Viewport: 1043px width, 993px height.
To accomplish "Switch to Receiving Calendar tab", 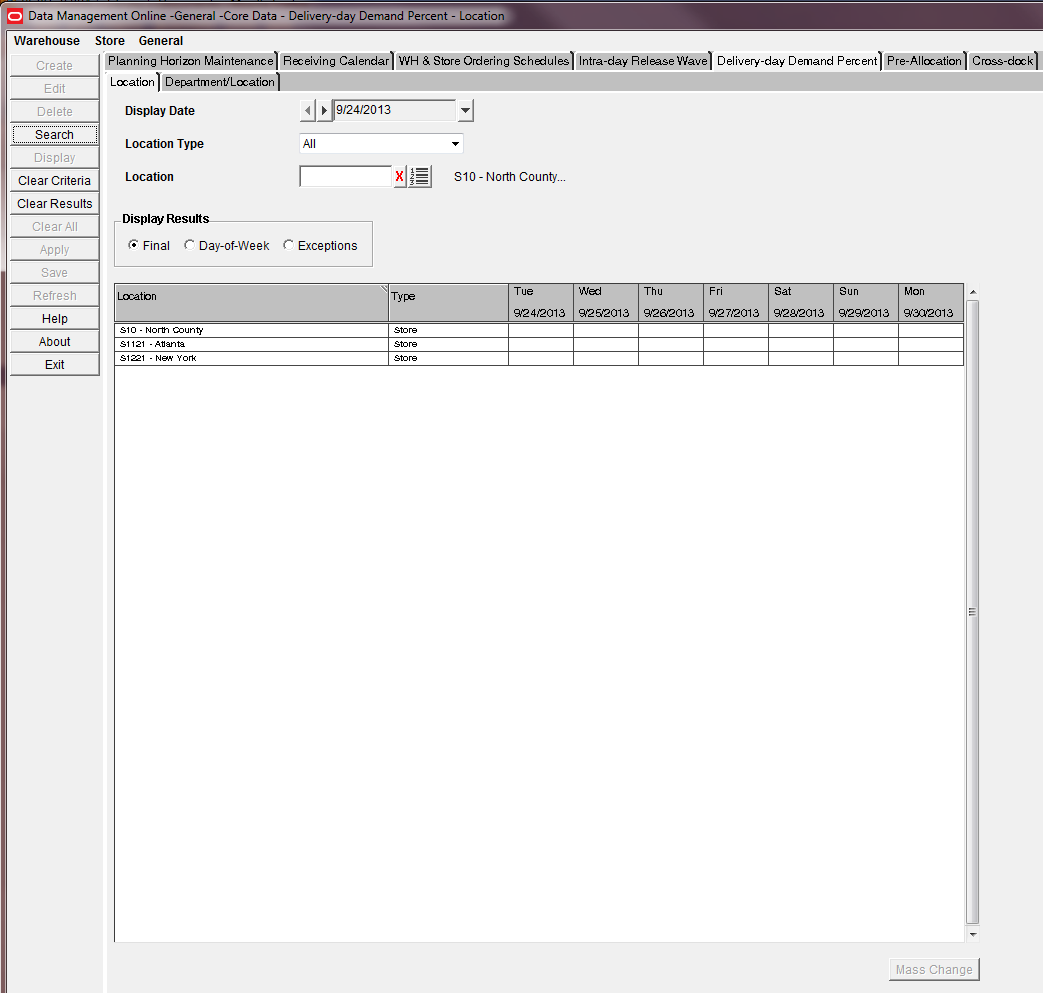I will 336,61.
